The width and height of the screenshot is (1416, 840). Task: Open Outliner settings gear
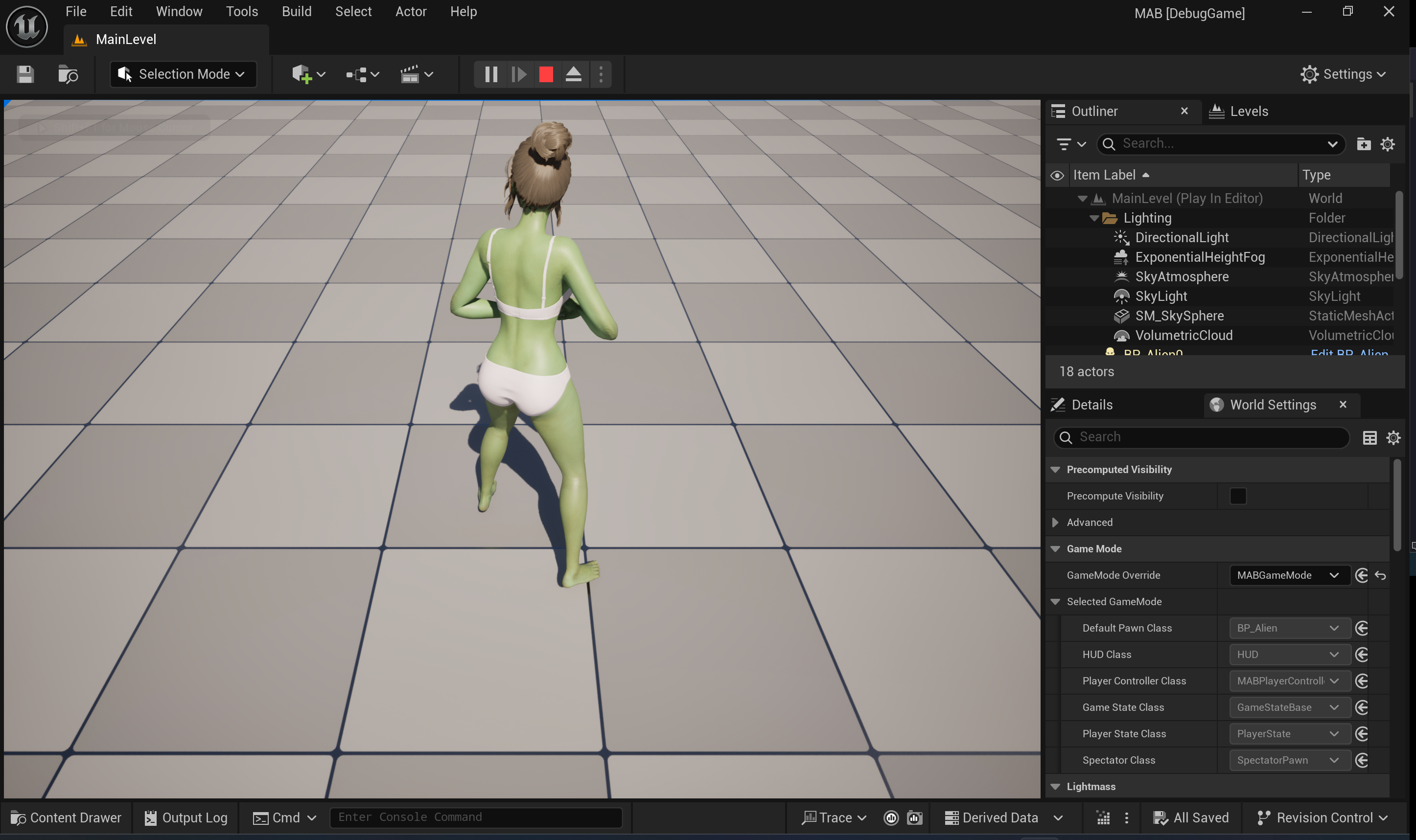point(1387,144)
